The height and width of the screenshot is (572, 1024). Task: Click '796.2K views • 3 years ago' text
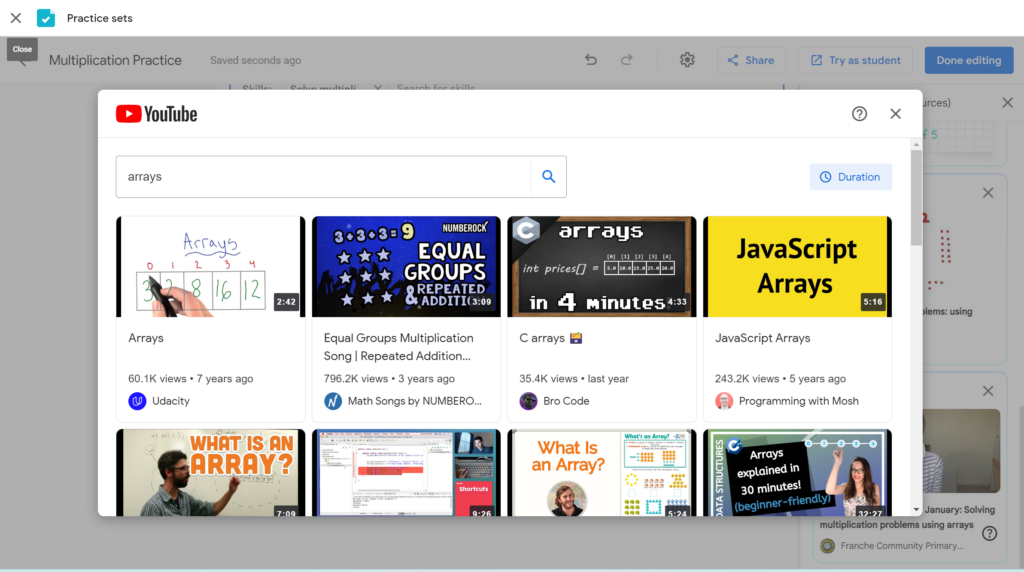coord(389,379)
